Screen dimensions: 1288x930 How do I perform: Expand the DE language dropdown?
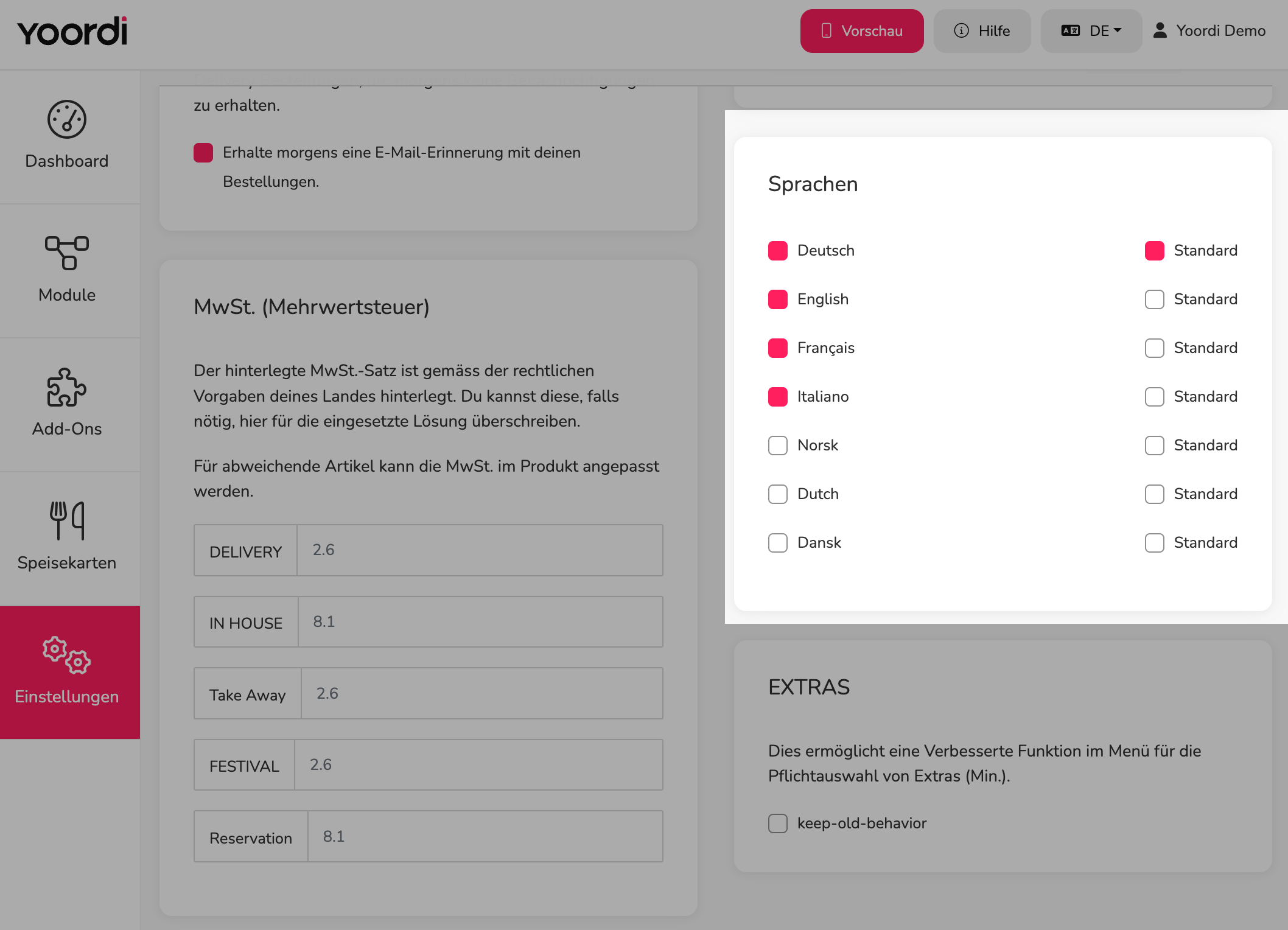[x=1091, y=31]
